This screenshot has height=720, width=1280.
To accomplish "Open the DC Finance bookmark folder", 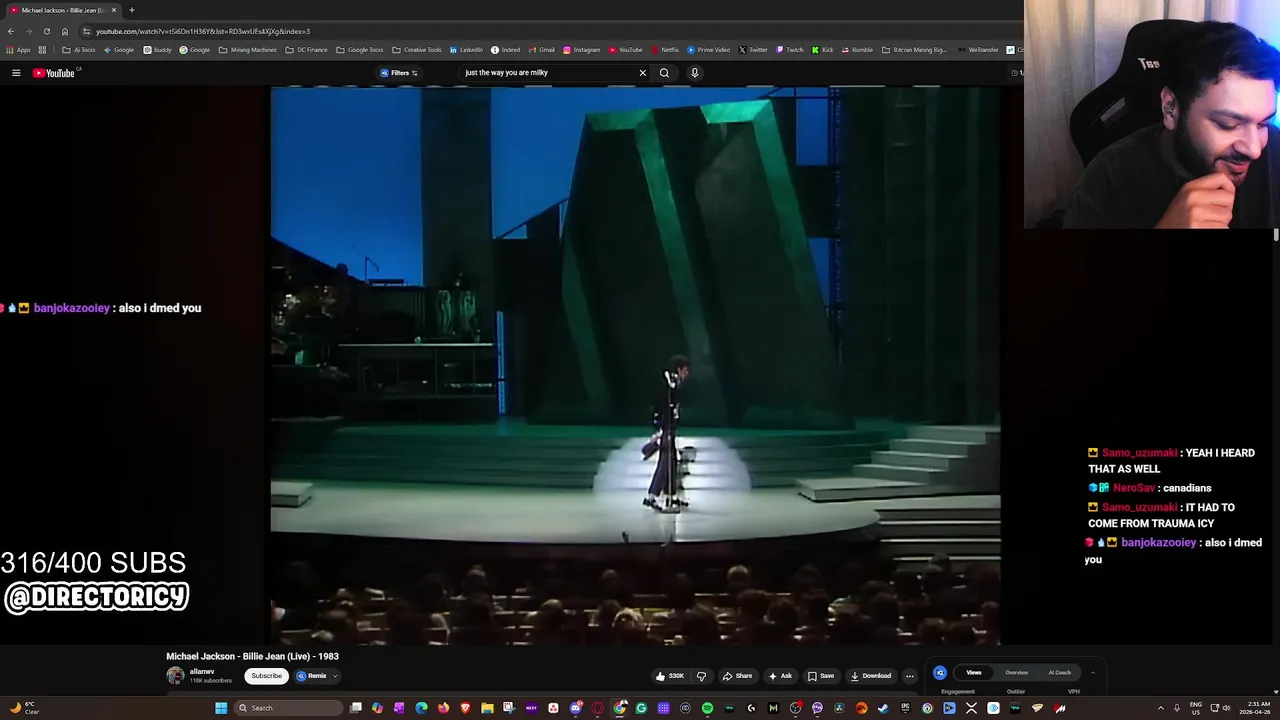I will (306, 50).
